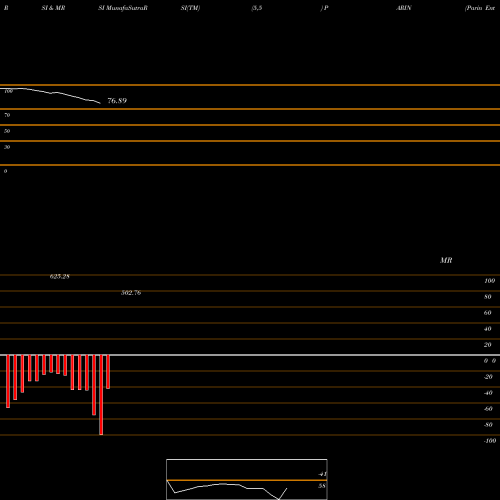Click the 76.89 RSI value label
The image size is (500, 500).
tap(117, 101)
